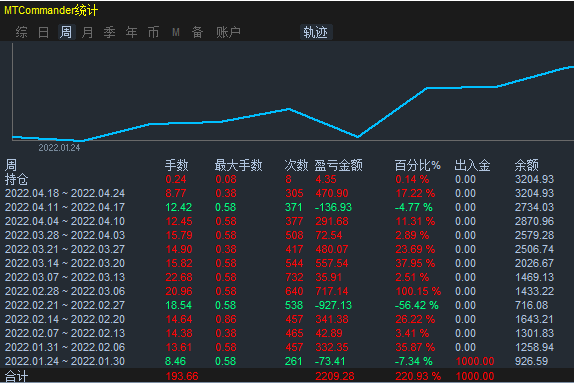The image size is (574, 383).
Task: Click the 出入金 column header
Action: click(x=472, y=166)
